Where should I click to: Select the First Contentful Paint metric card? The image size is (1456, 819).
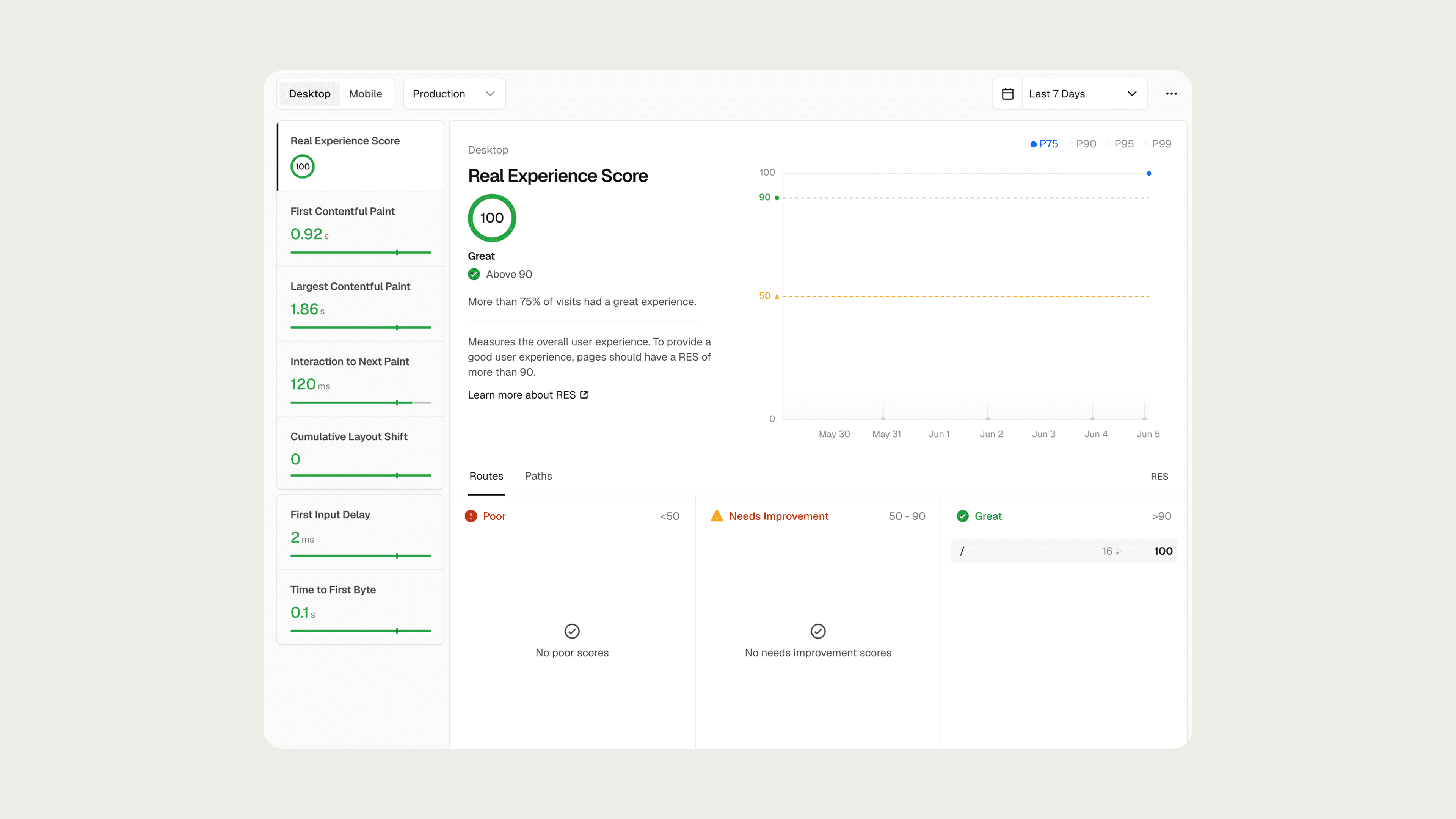[361, 229]
